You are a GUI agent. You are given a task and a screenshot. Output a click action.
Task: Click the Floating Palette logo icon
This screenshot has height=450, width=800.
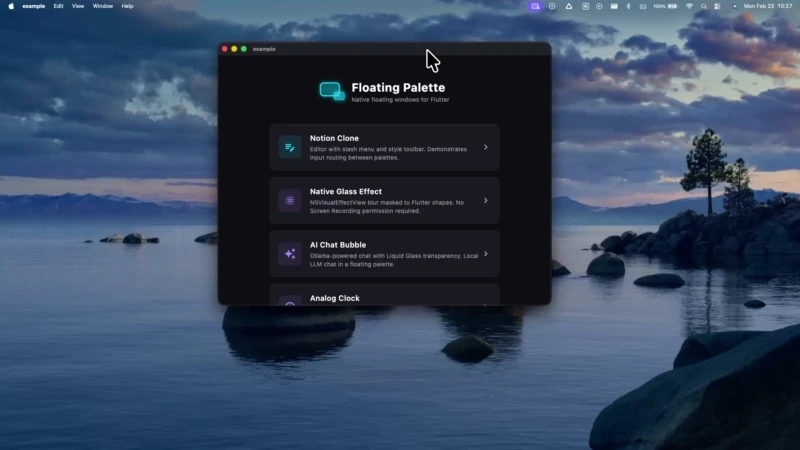[332, 92]
